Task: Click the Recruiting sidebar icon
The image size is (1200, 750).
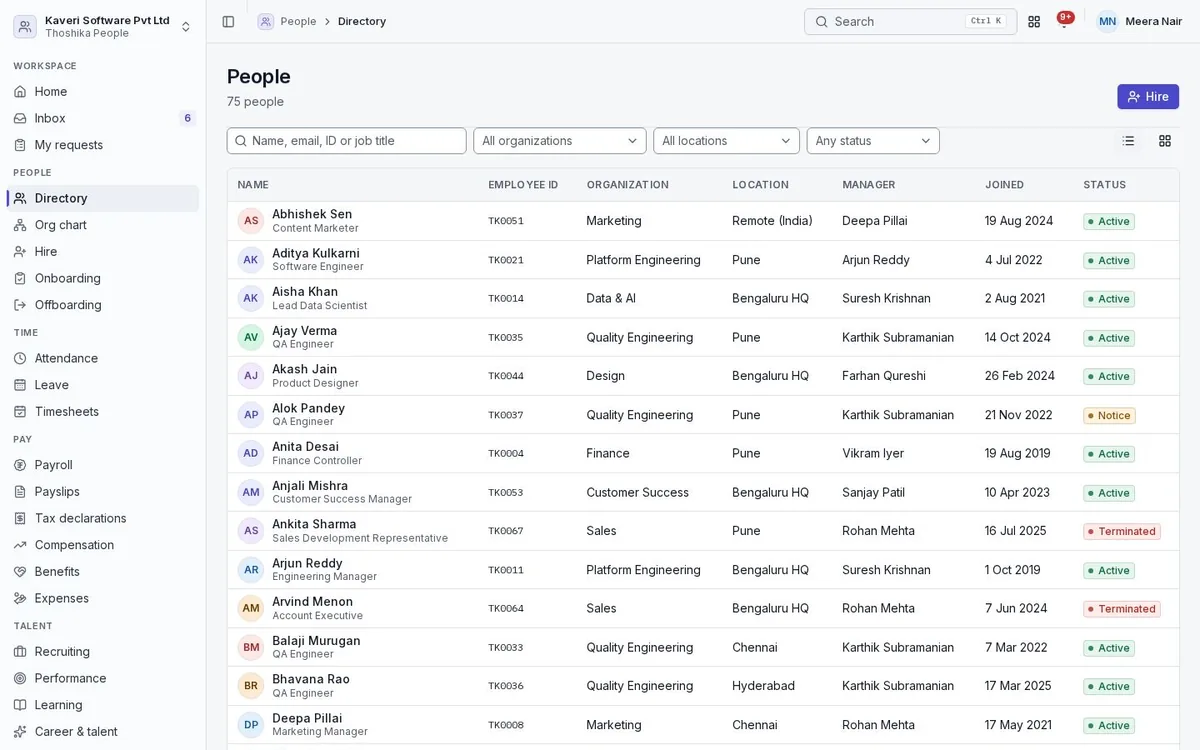Action: pos(20,651)
